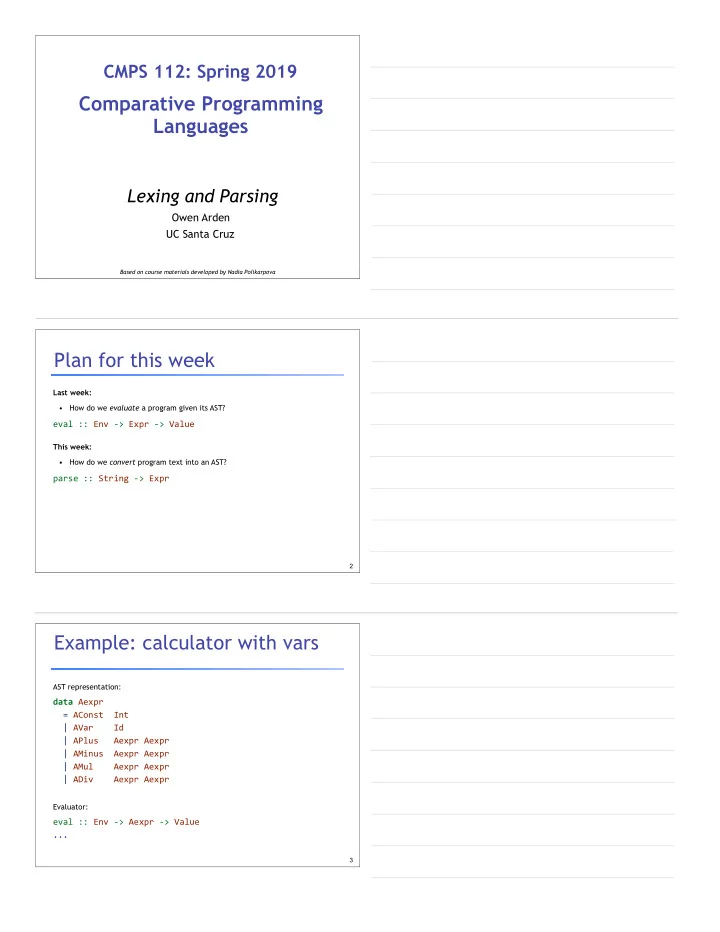Viewport: 720px width, 932px height.
Task: Click the eval :: Env -> Expr -> Value code line
Action: 124,424
